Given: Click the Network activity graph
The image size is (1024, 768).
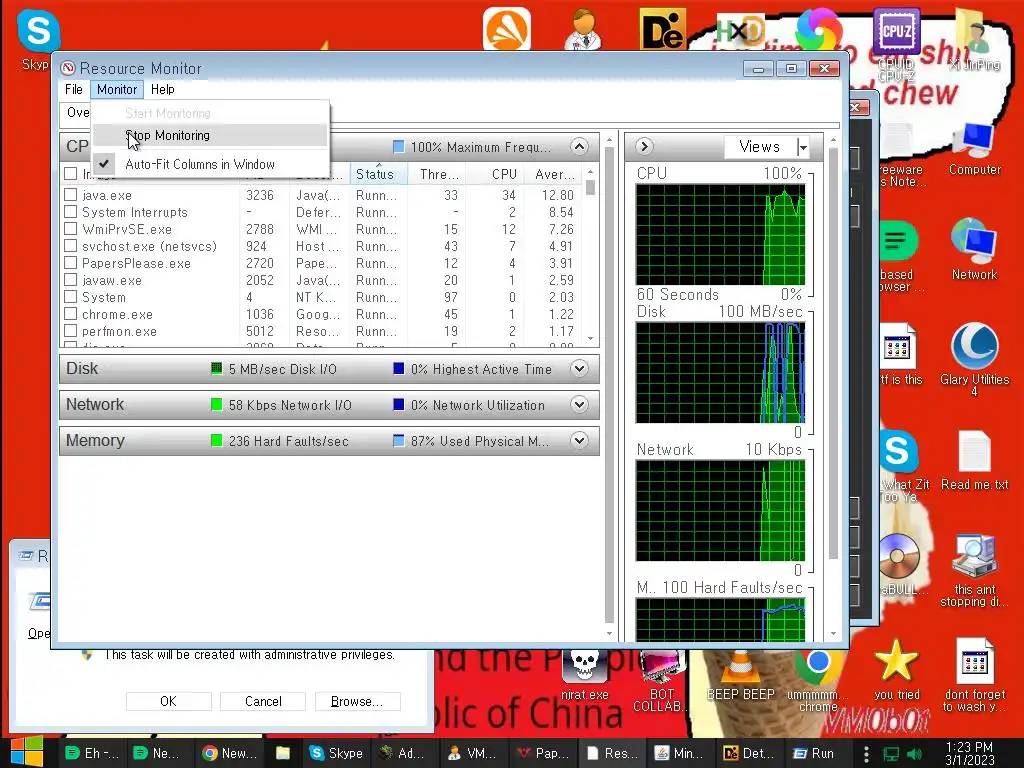Looking at the screenshot, I should (720, 511).
